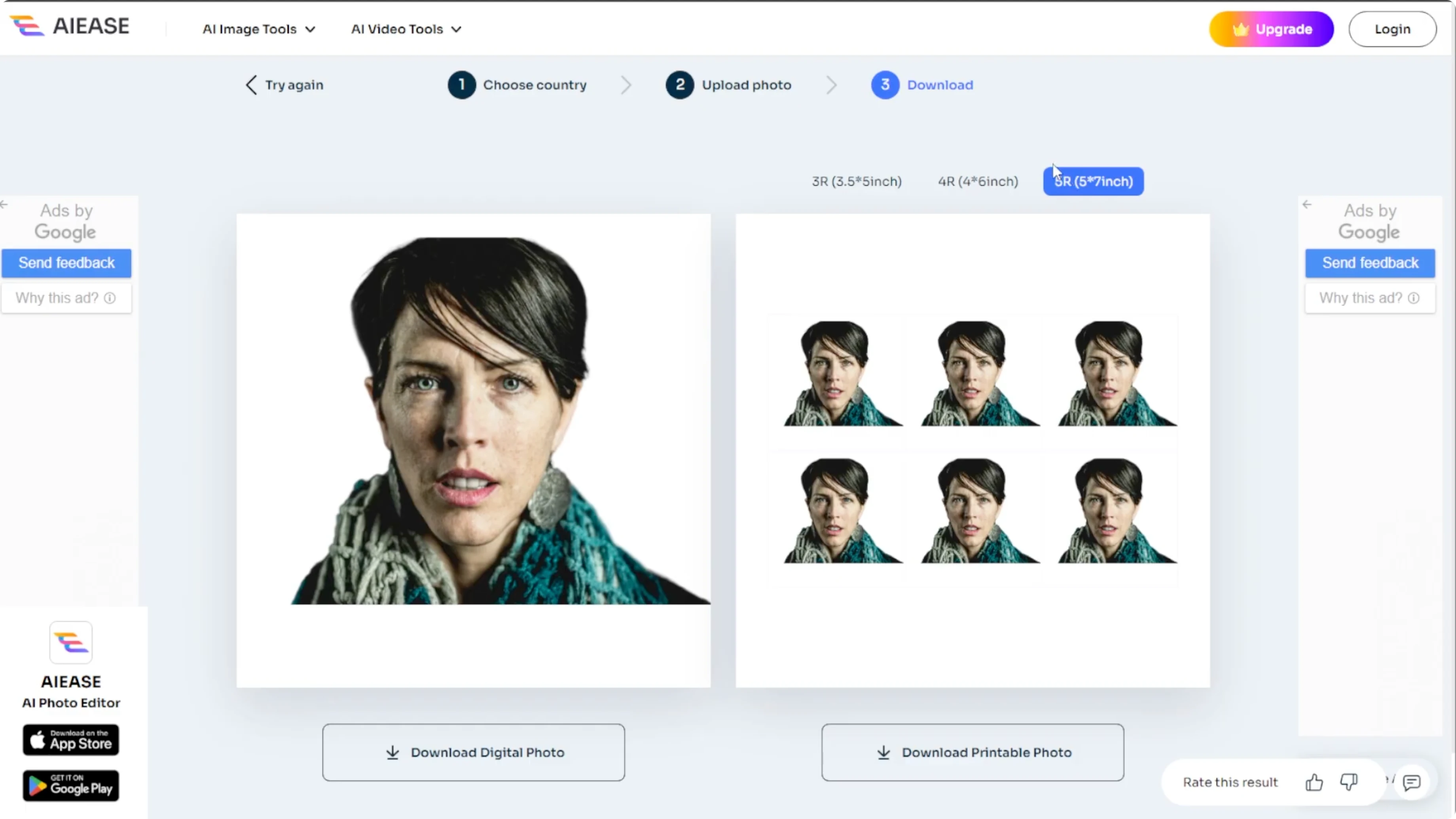Image resolution: width=1456 pixels, height=819 pixels.
Task: Click Why this ad? in left panel
Action: (66, 298)
